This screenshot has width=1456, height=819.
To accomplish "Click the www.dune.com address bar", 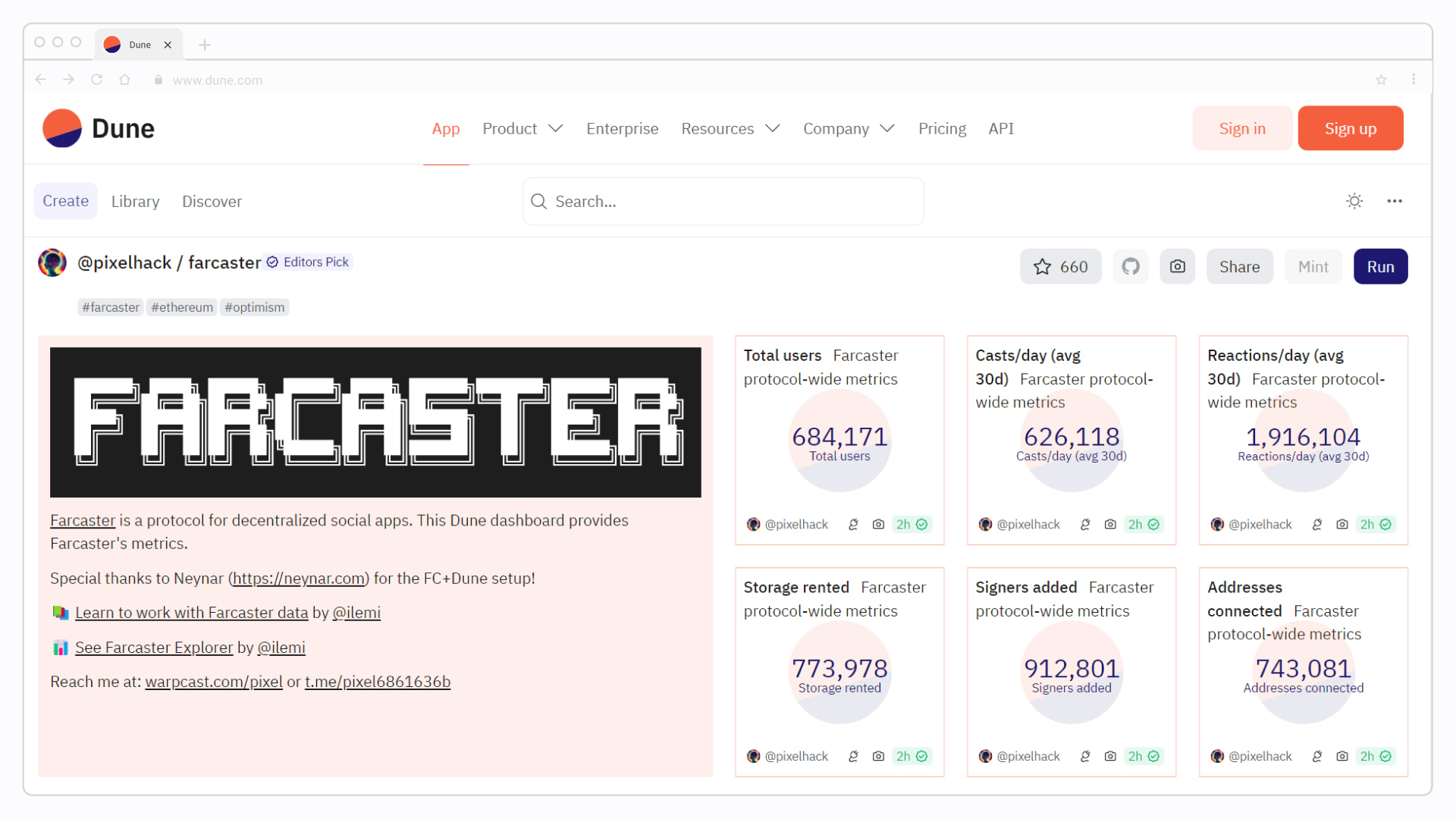I will [x=218, y=80].
